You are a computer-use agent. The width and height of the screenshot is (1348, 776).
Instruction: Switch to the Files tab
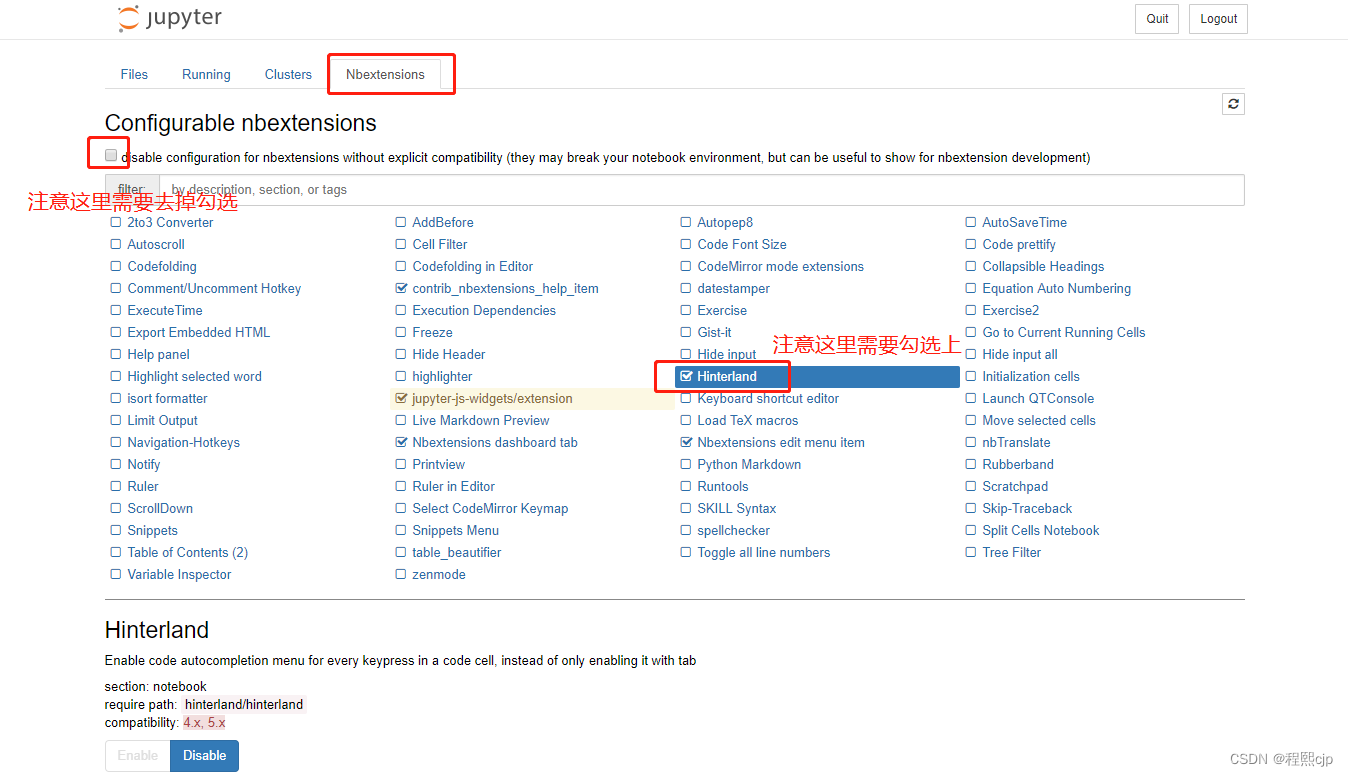pyautogui.click(x=134, y=74)
